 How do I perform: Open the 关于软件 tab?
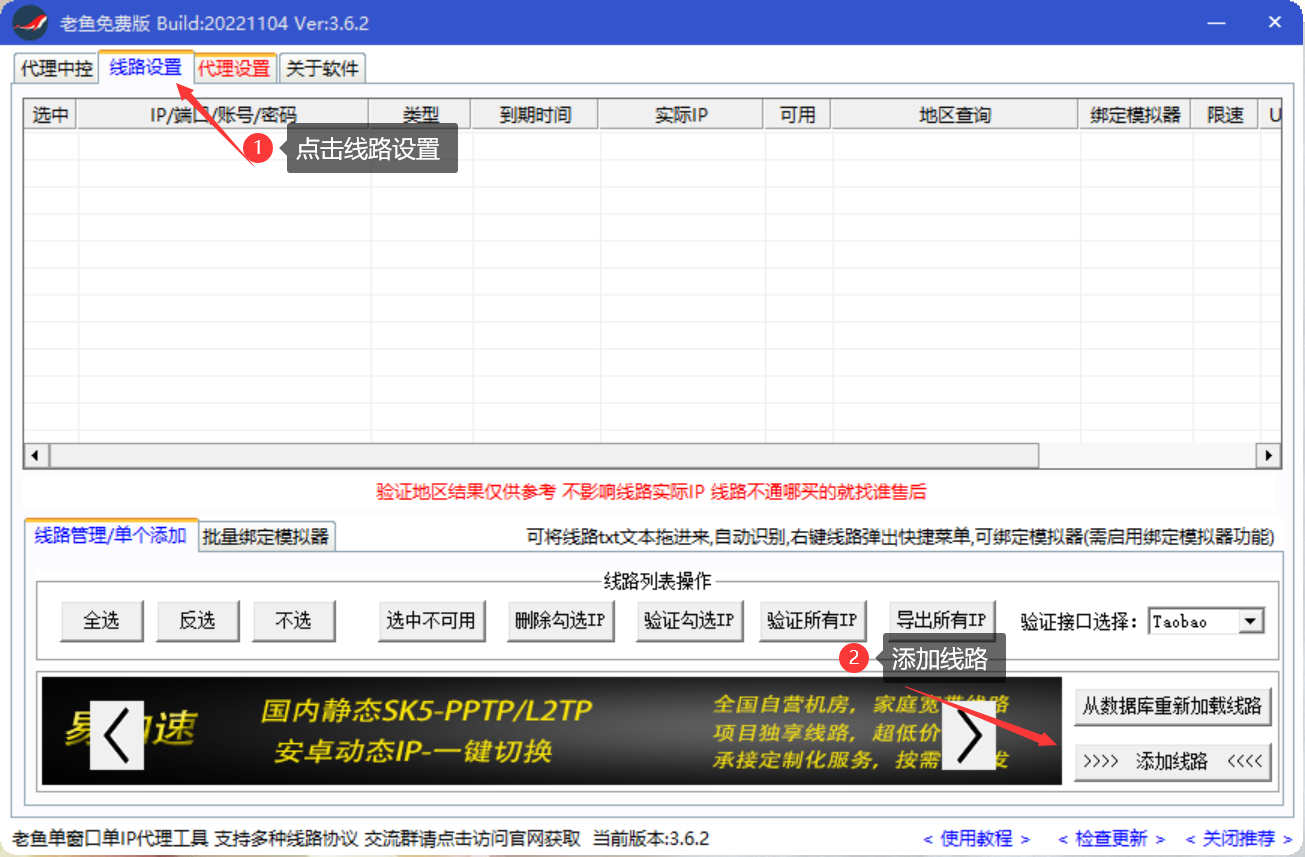pyautogui.click(x=322, y=68)
